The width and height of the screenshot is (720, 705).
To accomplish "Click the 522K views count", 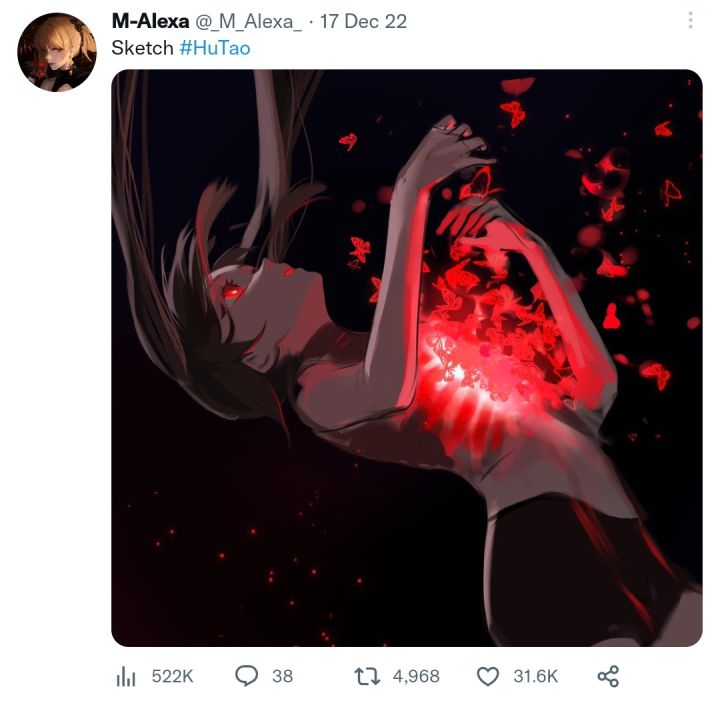I will [x=173, y=677].
